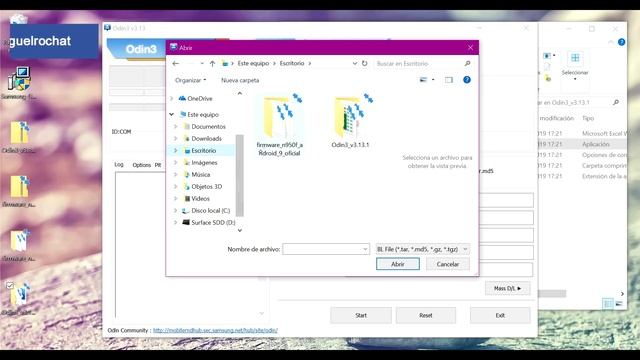Screen dimensions: 640x360
Task: Click Tipo column header in Explorer window
Action: (x=588, y=118)
